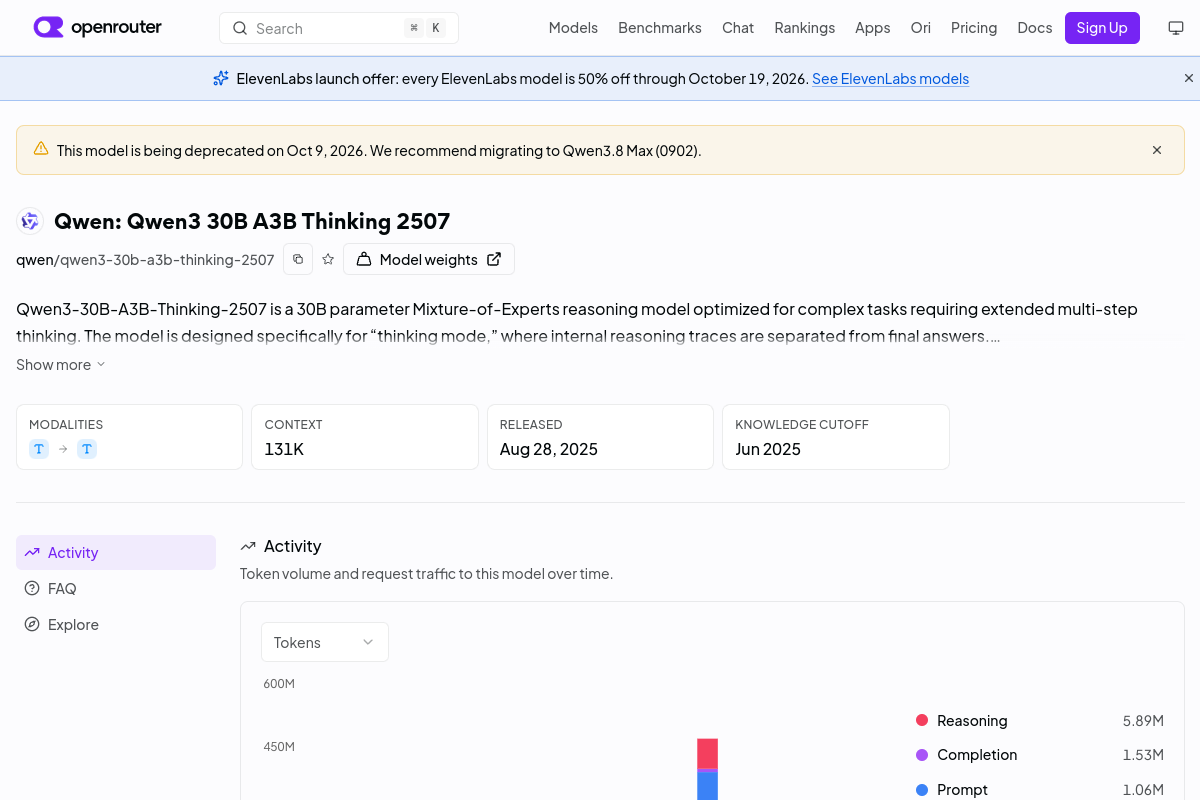Click the search magnifier icon
This screenshot has height=800, width=1200.
[240, 28]
